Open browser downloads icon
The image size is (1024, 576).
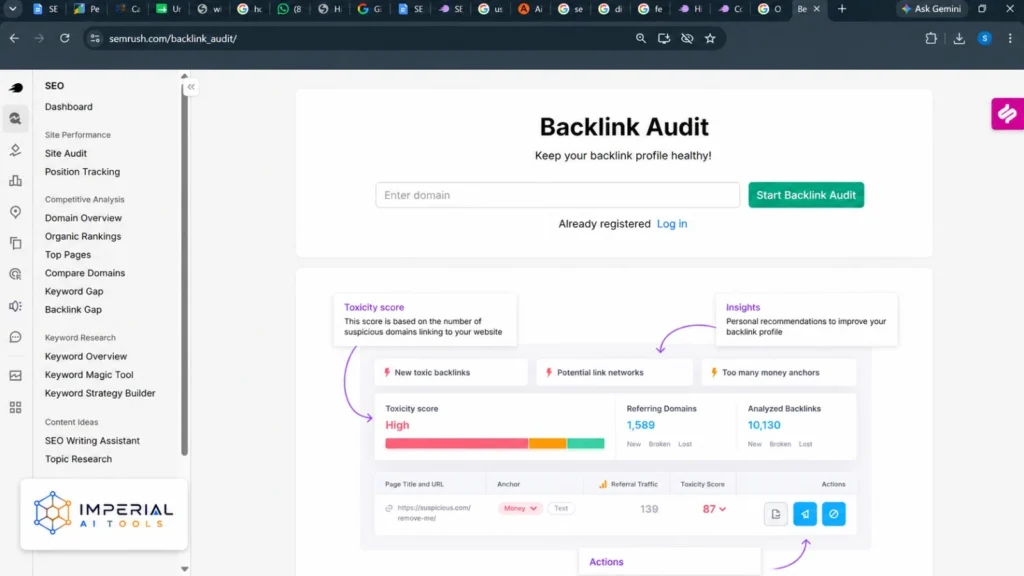click(x=959, y=39)
